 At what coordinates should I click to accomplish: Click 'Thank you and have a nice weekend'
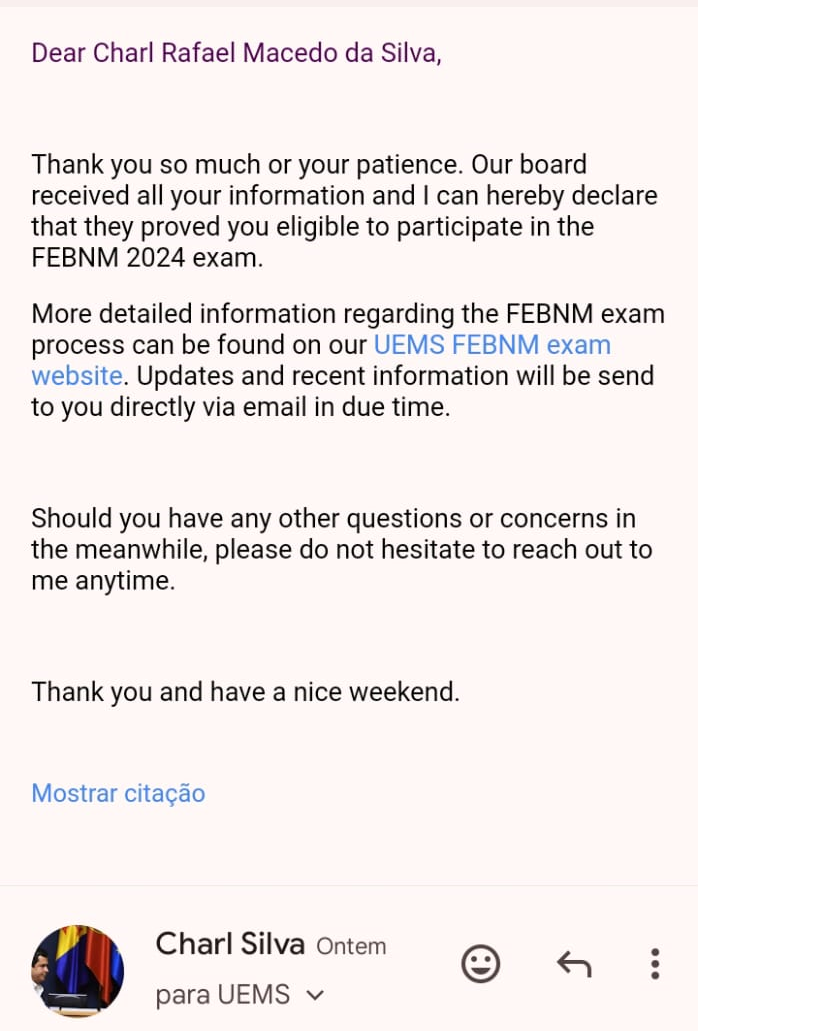[x=245, y=692]
